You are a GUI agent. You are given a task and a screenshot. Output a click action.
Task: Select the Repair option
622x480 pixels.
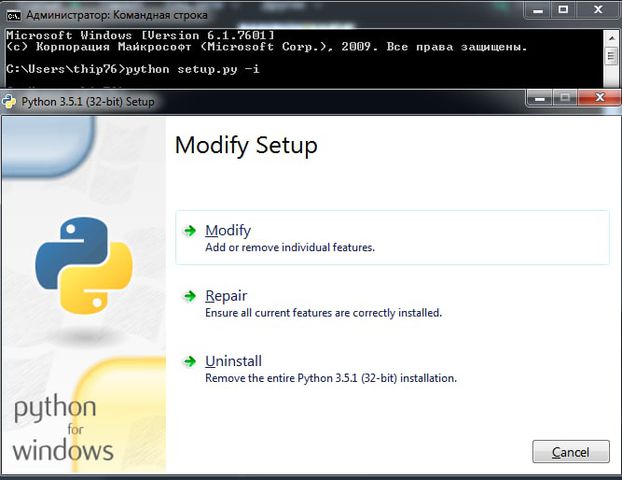point(226,296)
